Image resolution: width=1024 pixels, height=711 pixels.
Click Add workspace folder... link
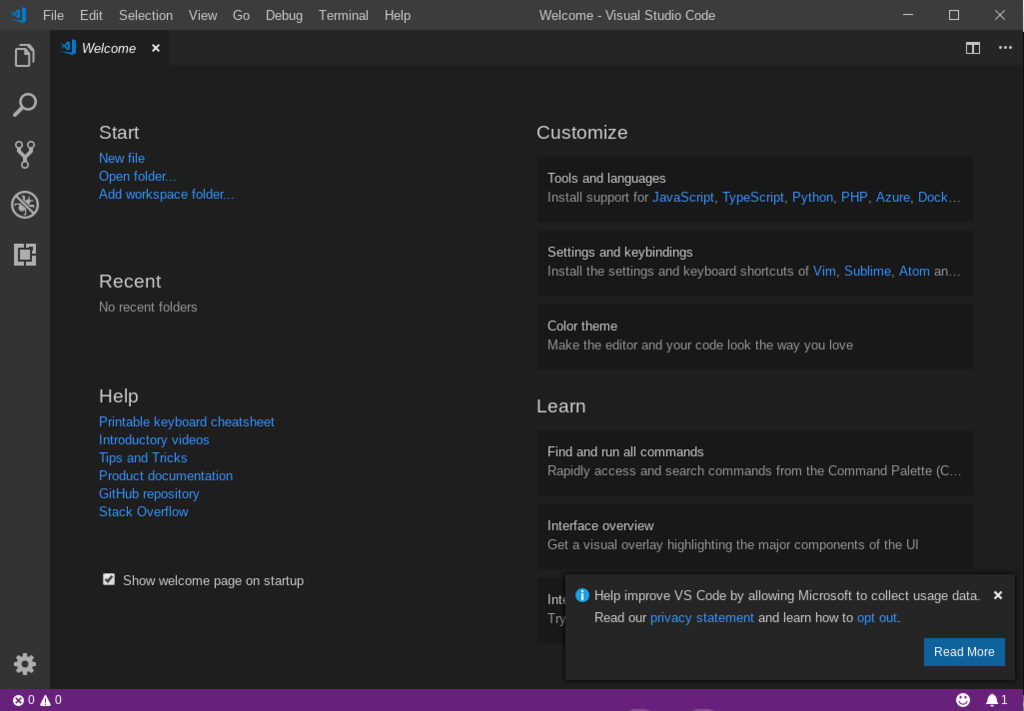[166, 194]
